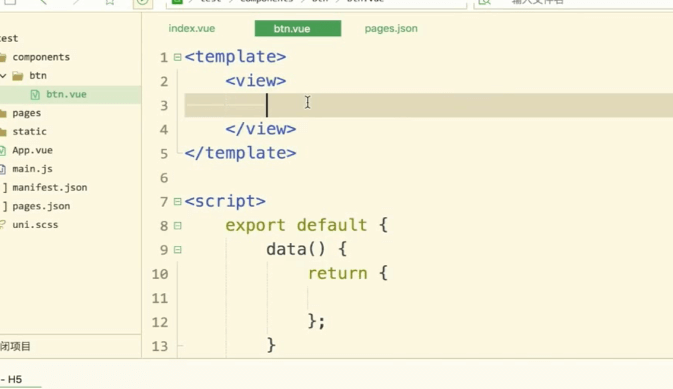This screenshot has height=389, width=673.
Task: Click line number 13 in the gutter
Action: 160,346
